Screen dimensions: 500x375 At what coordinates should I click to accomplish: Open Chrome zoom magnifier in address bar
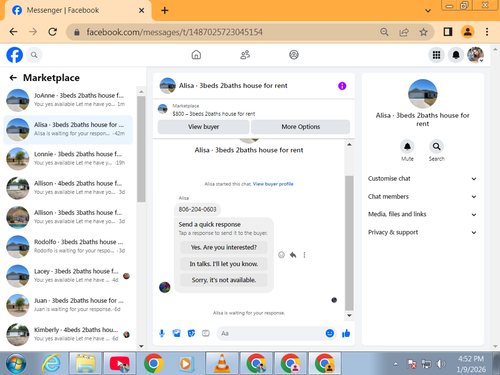pyautogui.click(x=384, y=32)
